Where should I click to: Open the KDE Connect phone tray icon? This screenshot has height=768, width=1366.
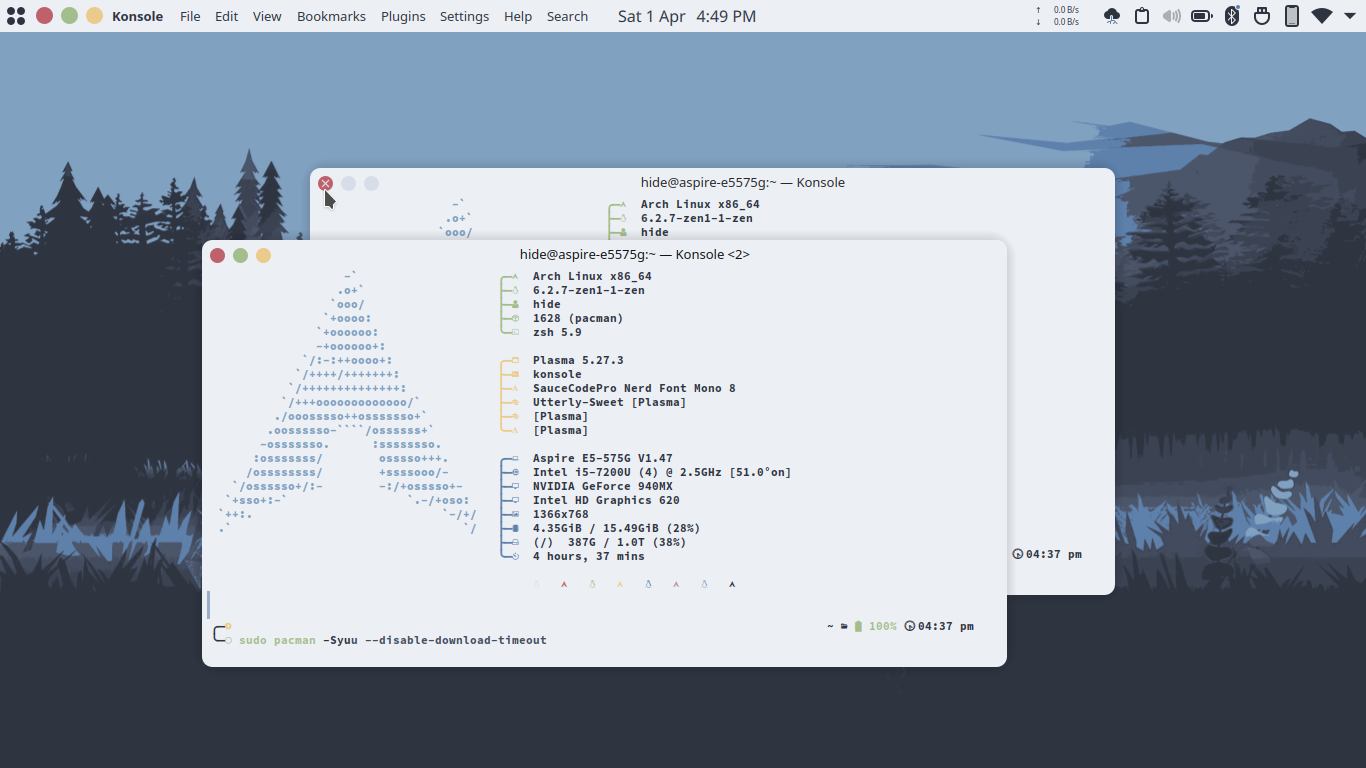coord(1292,16)
